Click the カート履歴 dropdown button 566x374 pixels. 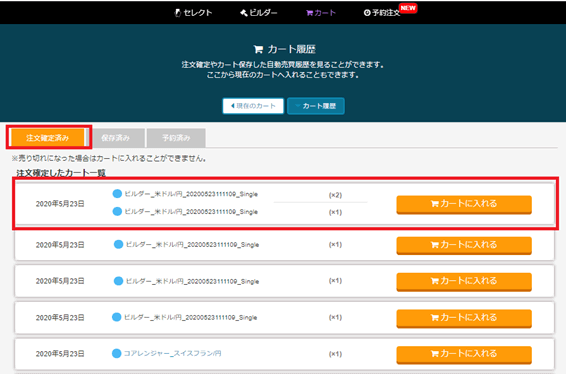pyautogui.click(x=316, y=106)
